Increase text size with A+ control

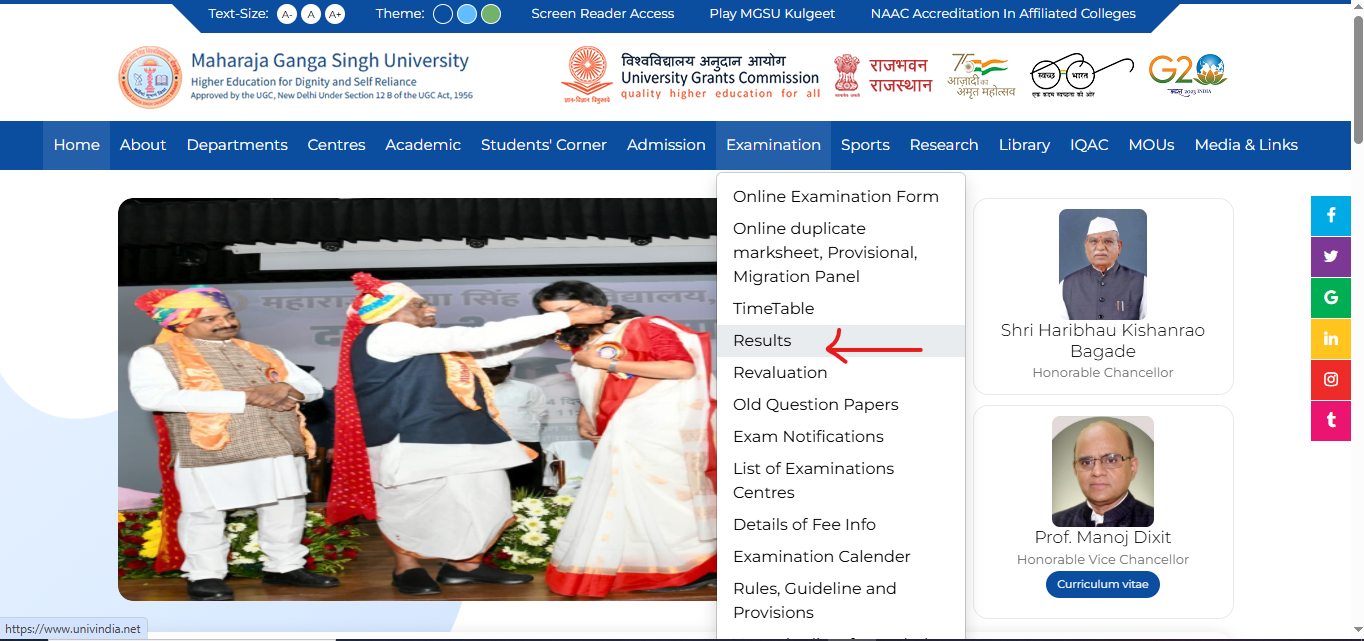pos(334,14)
